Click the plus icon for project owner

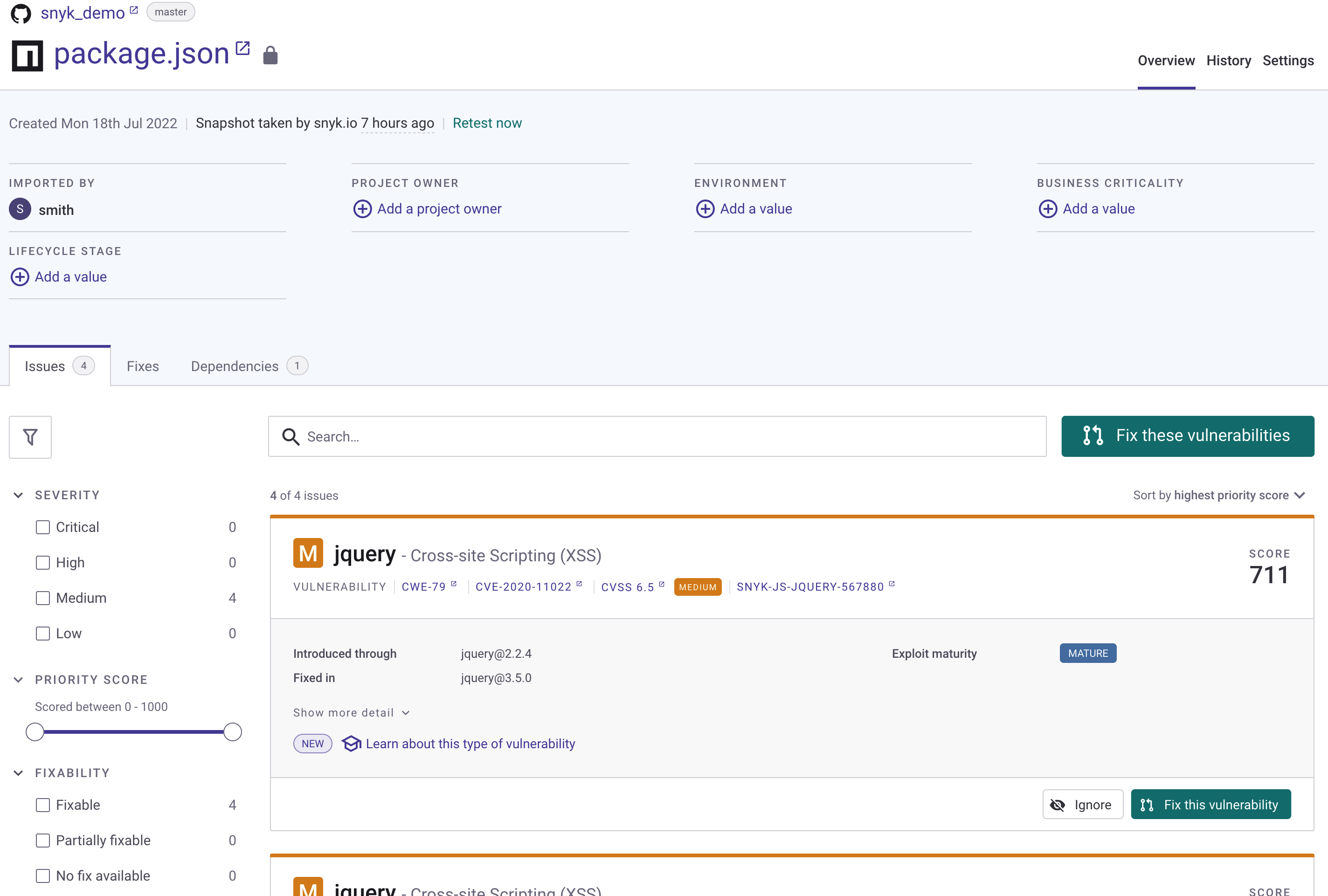(x=362, y=209)
